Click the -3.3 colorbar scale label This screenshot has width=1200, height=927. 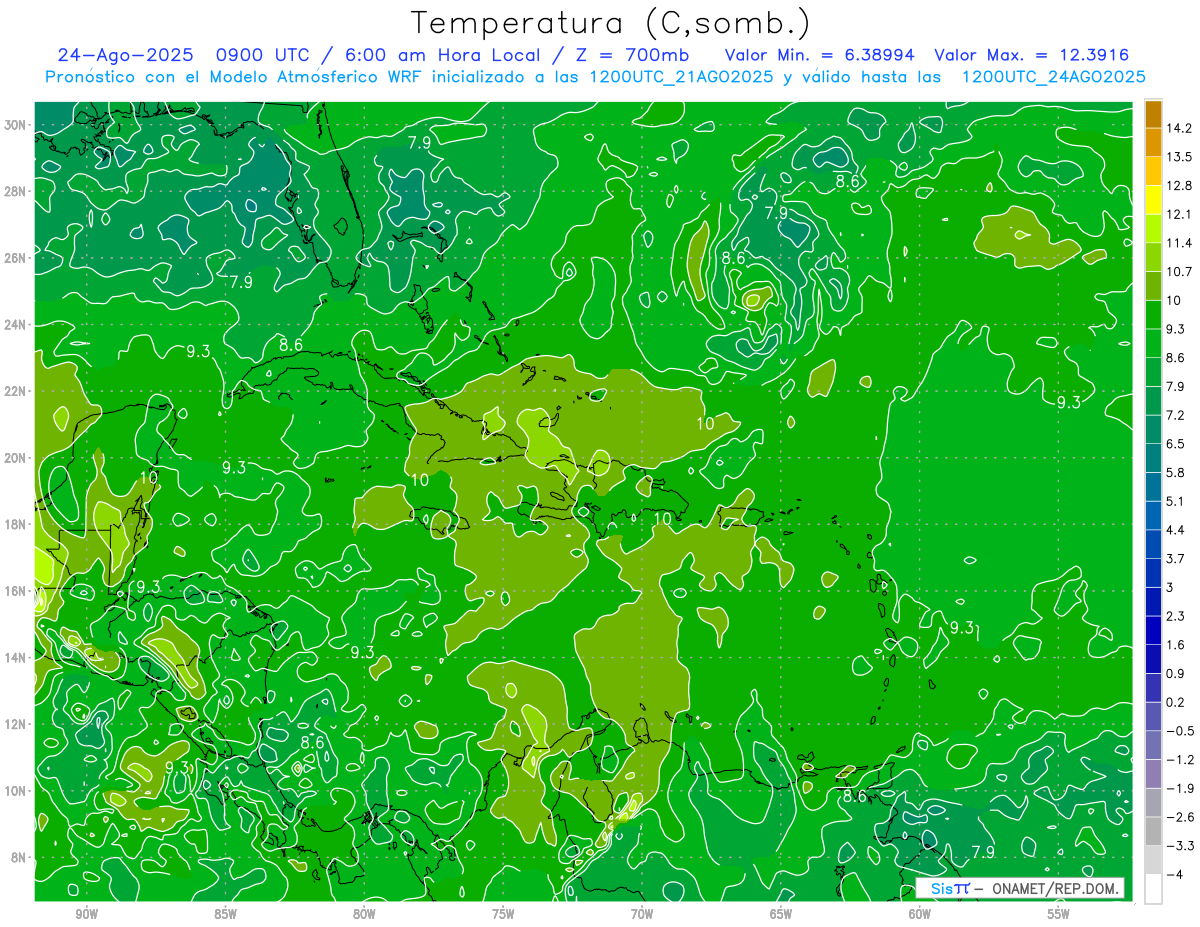point(1181,846)
